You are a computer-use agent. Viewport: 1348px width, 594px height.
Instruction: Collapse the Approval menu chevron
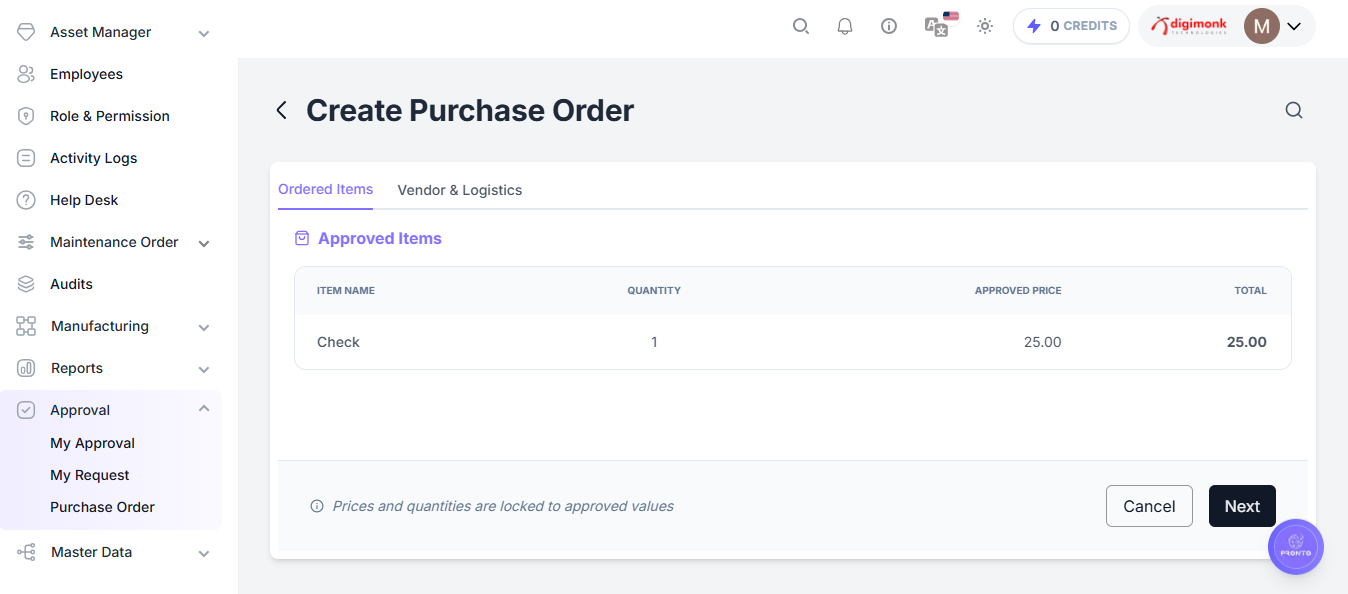(204, 408)
